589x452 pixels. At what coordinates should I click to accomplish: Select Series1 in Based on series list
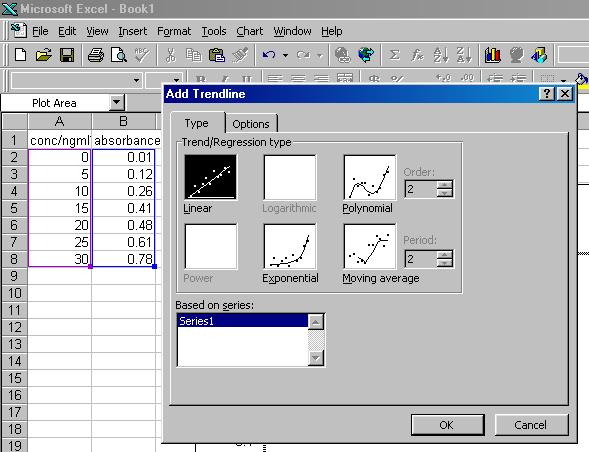(243, 321)
